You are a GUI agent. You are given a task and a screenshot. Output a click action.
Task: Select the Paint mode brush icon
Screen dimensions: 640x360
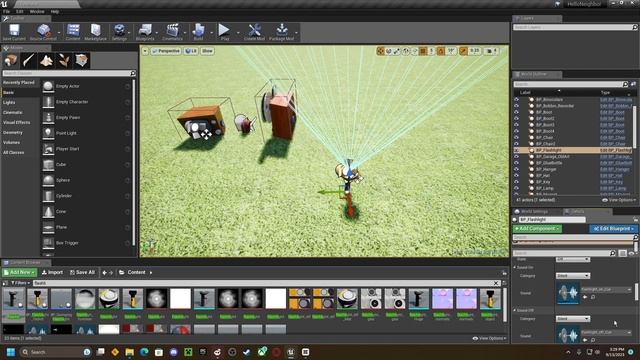[x=29, y=60]
